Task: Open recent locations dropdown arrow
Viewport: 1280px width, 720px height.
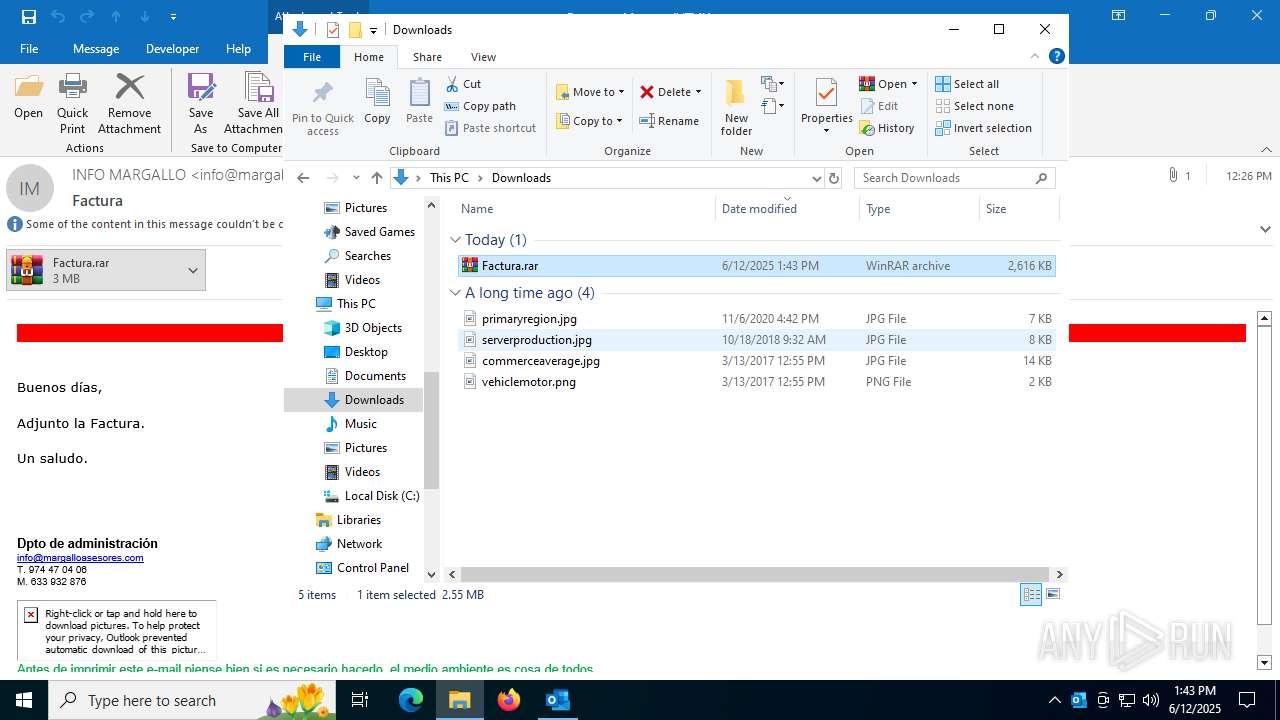Action: tap(356, 178)
